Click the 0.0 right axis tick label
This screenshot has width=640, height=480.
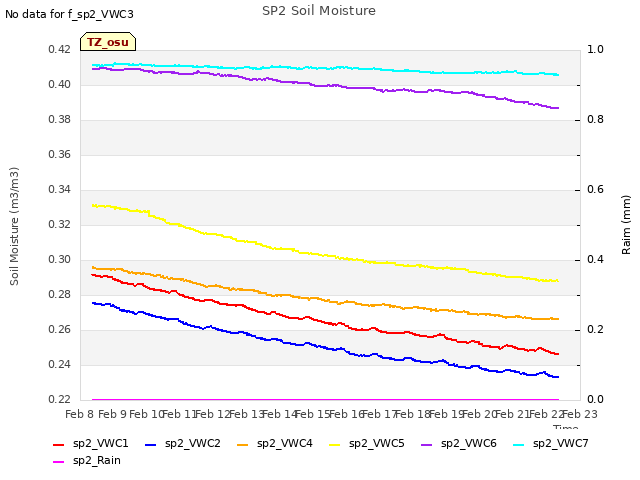click(596, 399)
